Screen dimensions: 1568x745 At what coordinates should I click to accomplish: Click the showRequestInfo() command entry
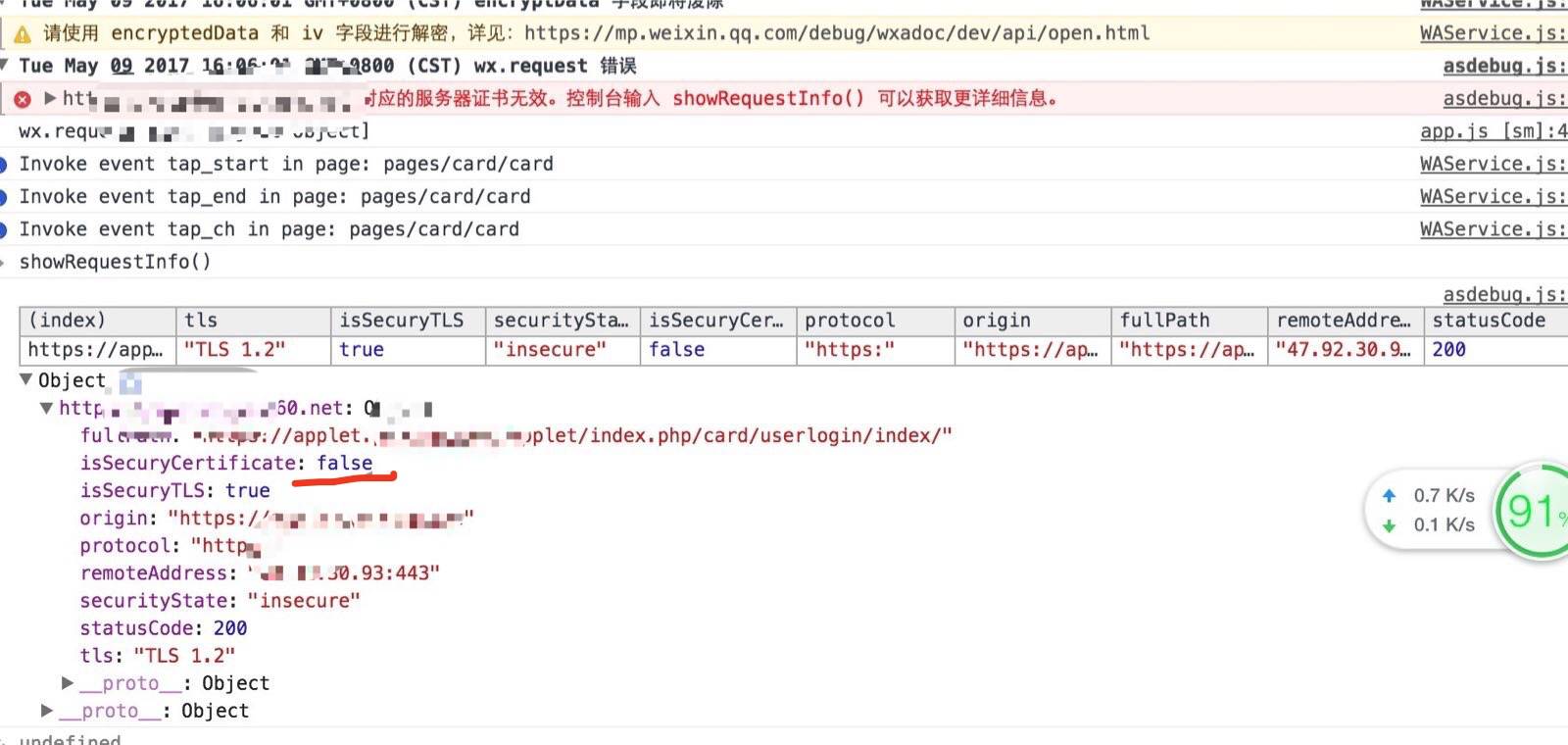pyautogui.click(x=115, y=262)
